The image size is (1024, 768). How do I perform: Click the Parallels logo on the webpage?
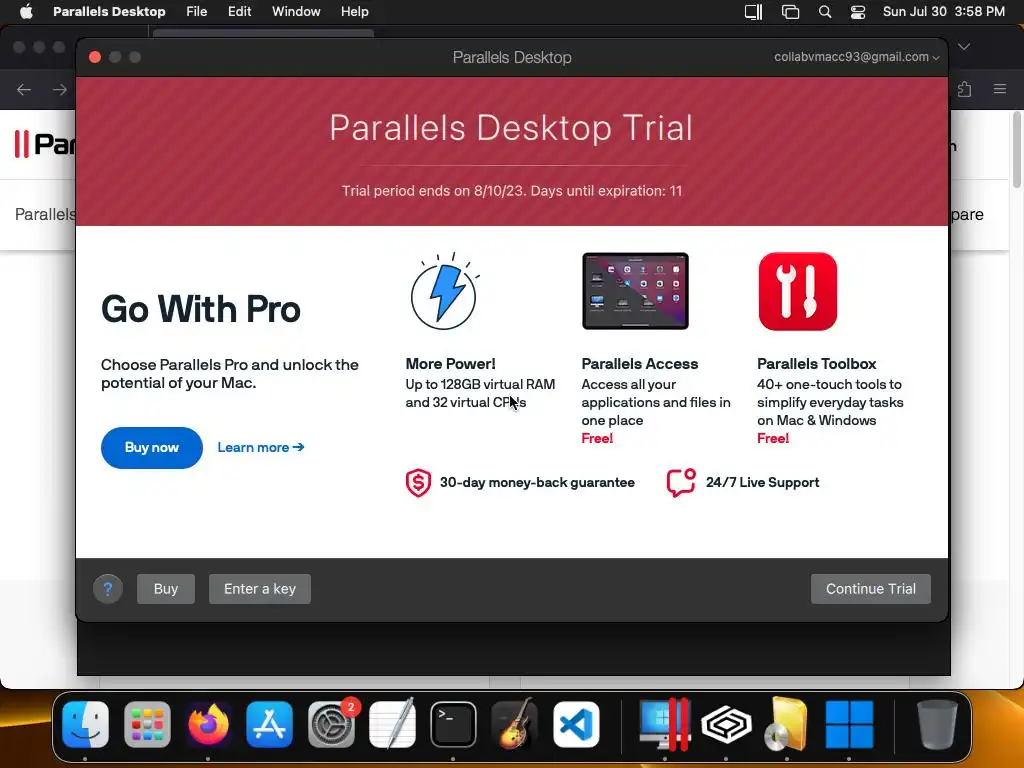click(x=44, y=144)
